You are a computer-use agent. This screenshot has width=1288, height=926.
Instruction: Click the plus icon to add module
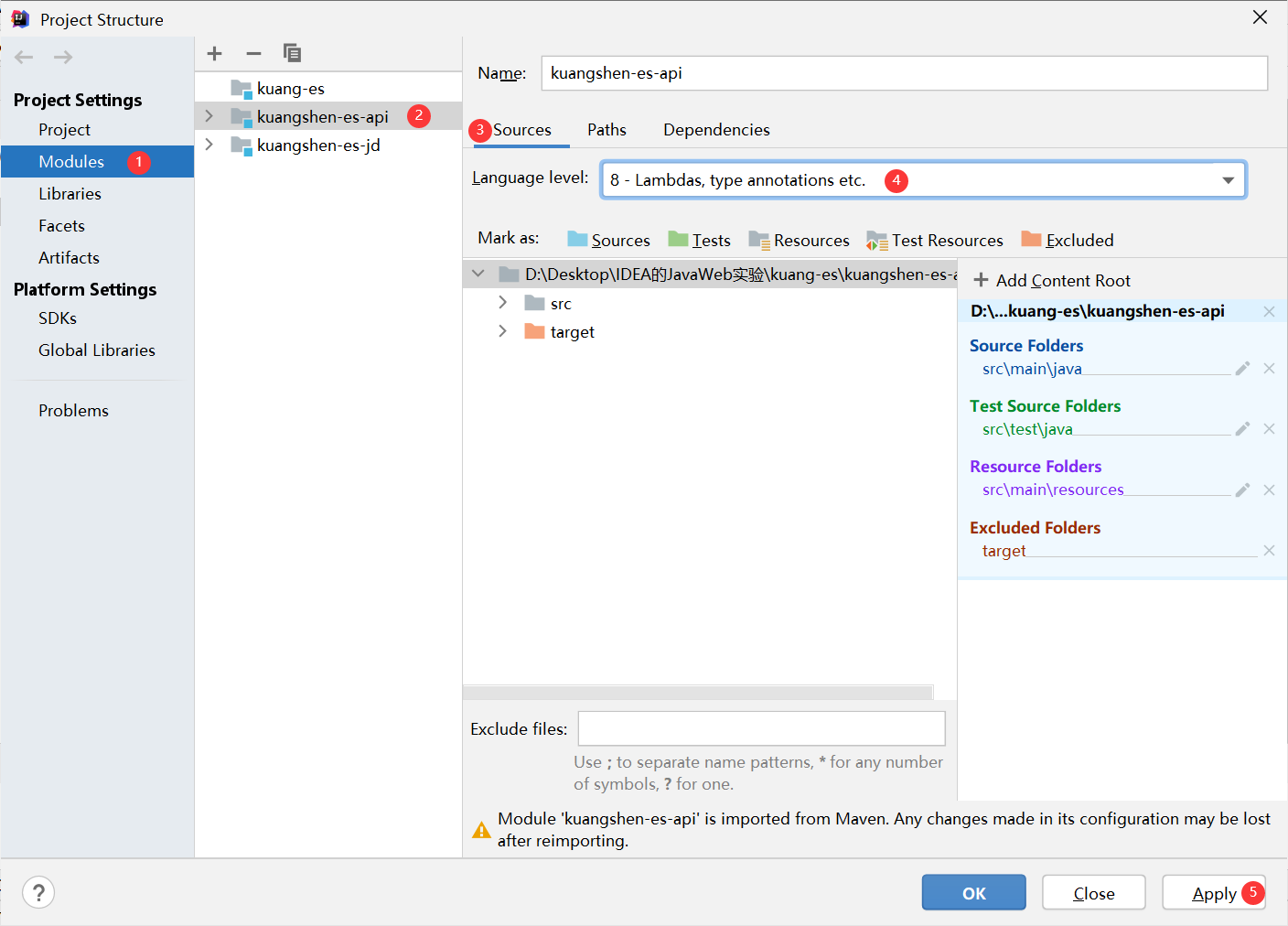tap(215, 54)
